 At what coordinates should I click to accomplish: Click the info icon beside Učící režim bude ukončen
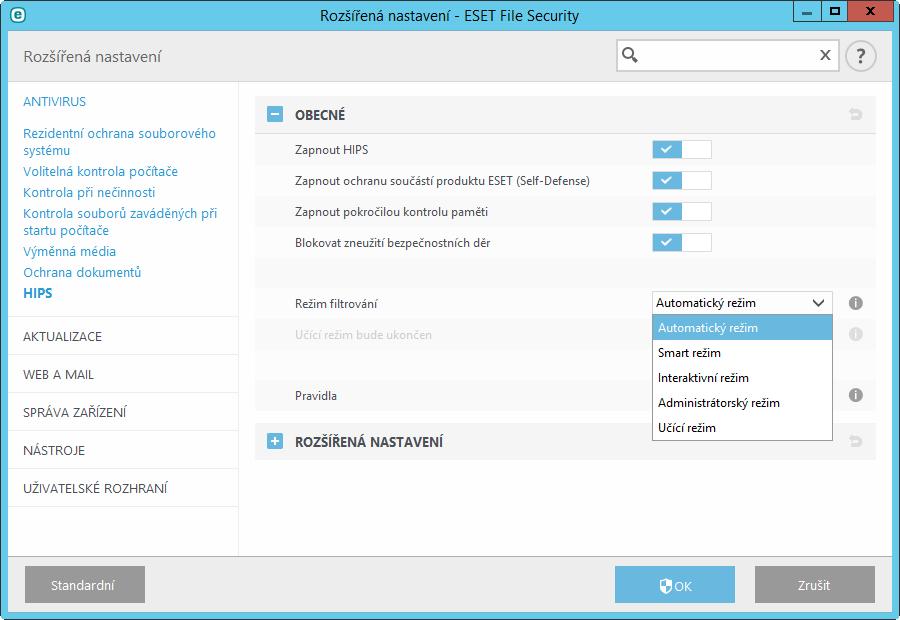click(x=855, y=334)
